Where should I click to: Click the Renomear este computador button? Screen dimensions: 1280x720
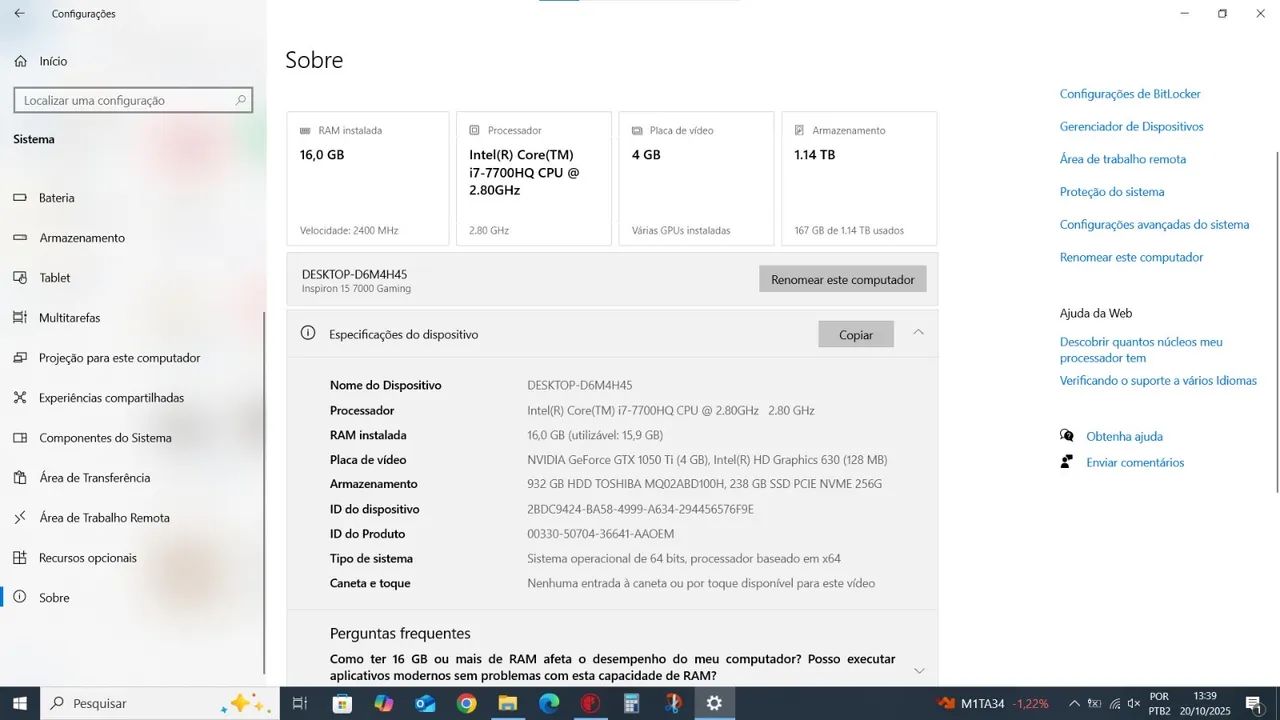click(x=843, y=279)
